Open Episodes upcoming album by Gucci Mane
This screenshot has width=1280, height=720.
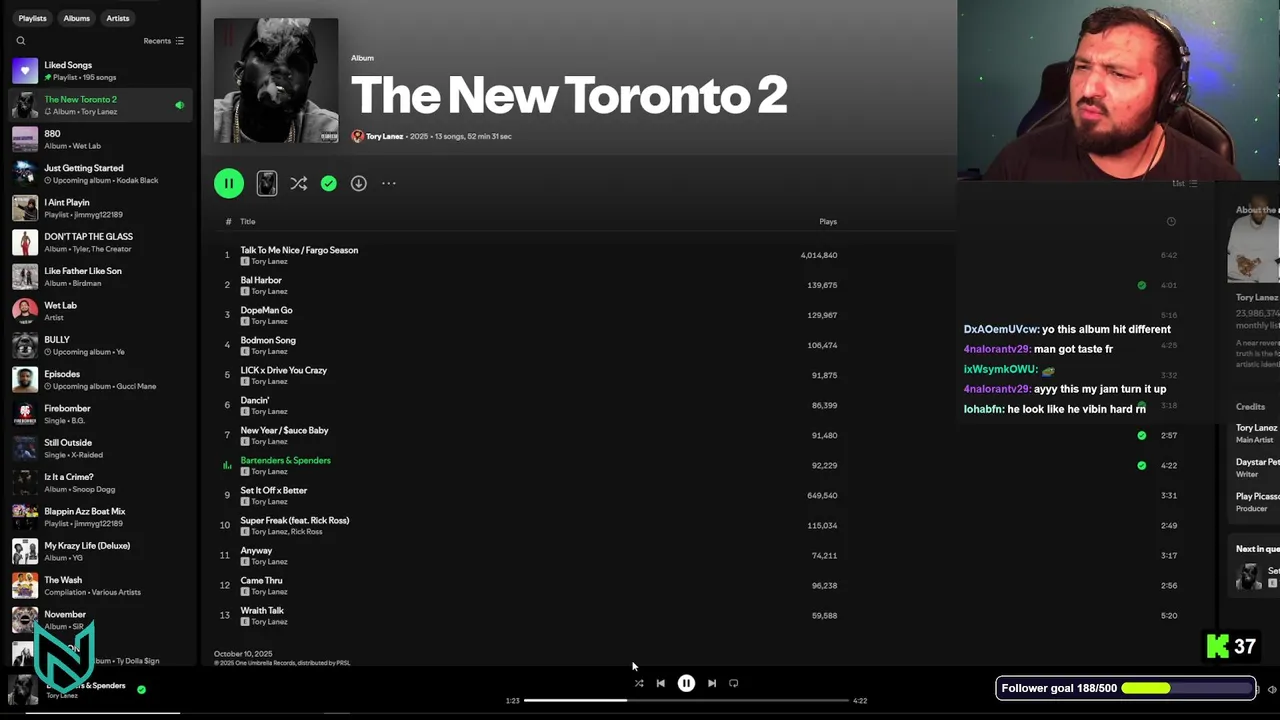(100, 380)
